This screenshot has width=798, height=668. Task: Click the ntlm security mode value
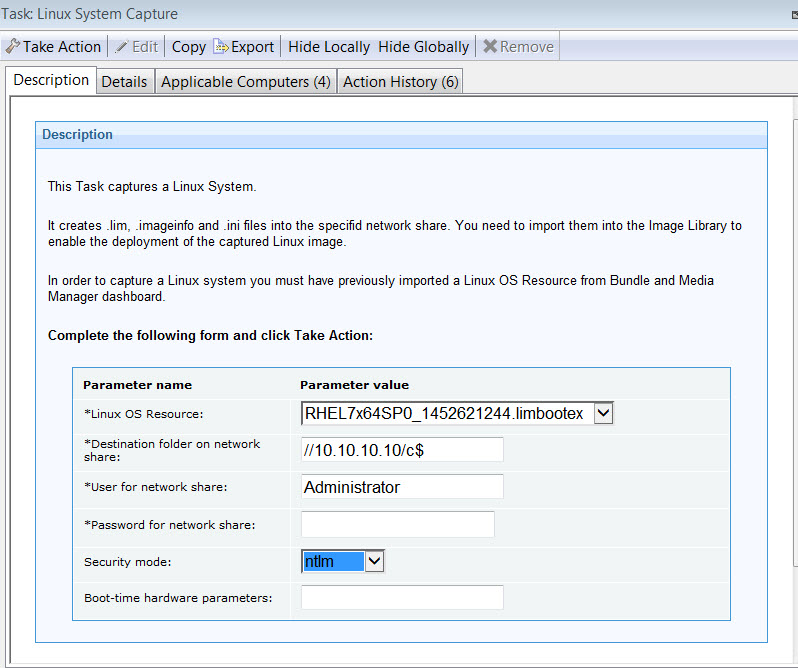tap(333, 561)
